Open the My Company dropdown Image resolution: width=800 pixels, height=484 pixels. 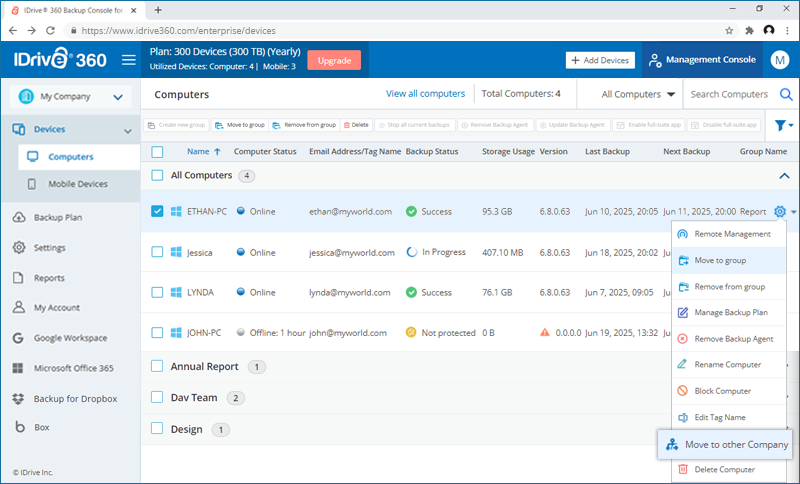click(x=70, y=97)
